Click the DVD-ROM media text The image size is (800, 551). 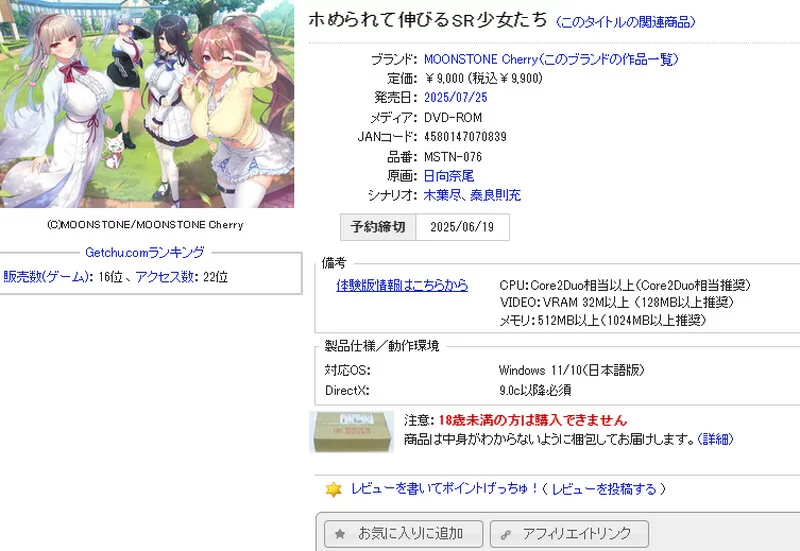(x=453, y=117)
